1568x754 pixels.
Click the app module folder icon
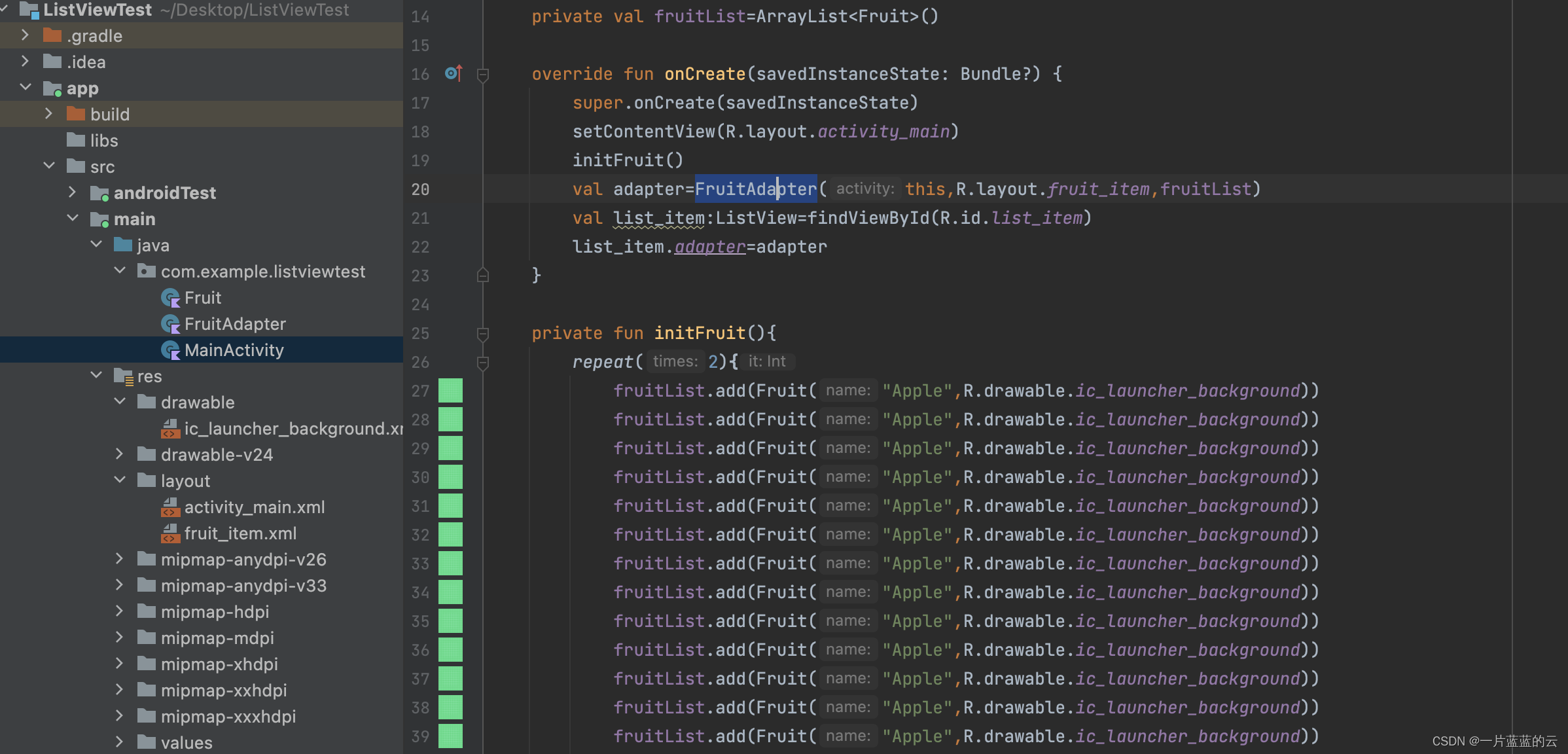(52, 88)
